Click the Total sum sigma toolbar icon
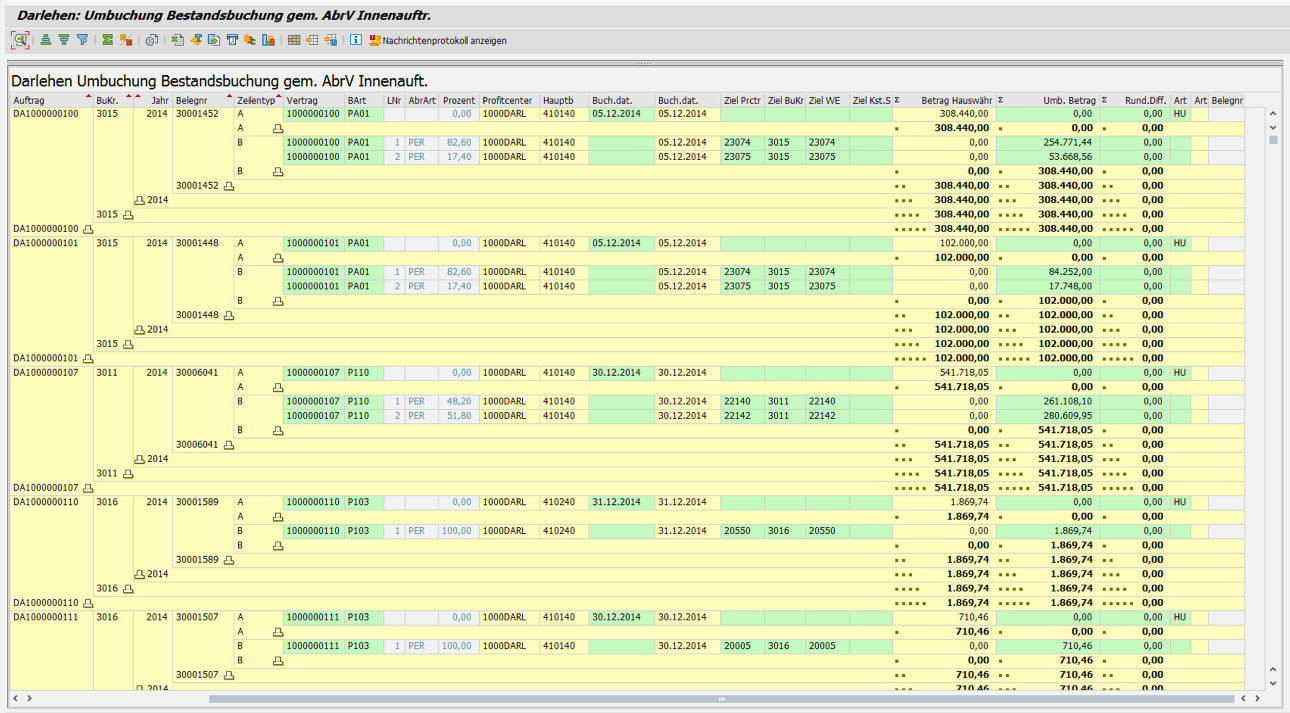The width and height of the screenshot is (1290, 713). pos(108,40)
